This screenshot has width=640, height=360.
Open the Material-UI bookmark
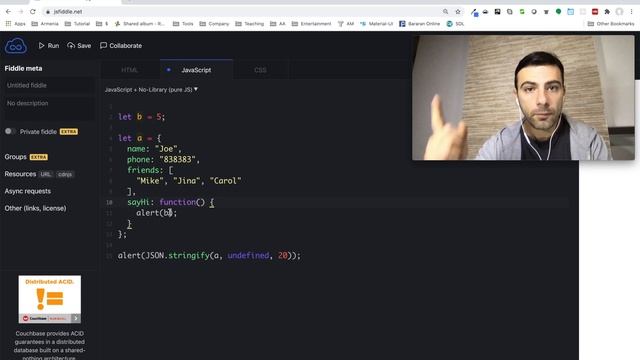376,24
